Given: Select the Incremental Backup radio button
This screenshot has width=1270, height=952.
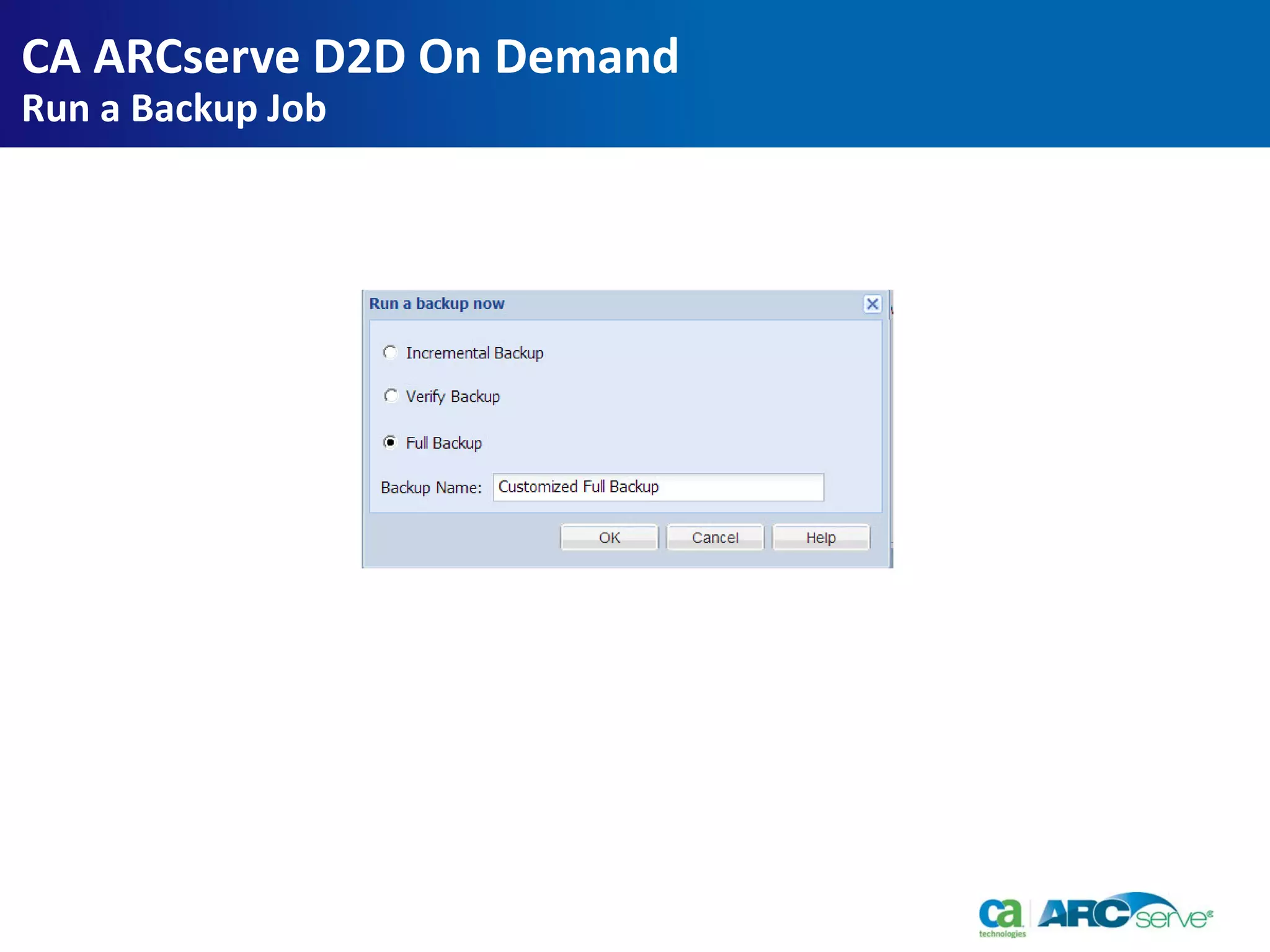Looking at the screenshot, I should pyautogui.click(x=390, y=353).
